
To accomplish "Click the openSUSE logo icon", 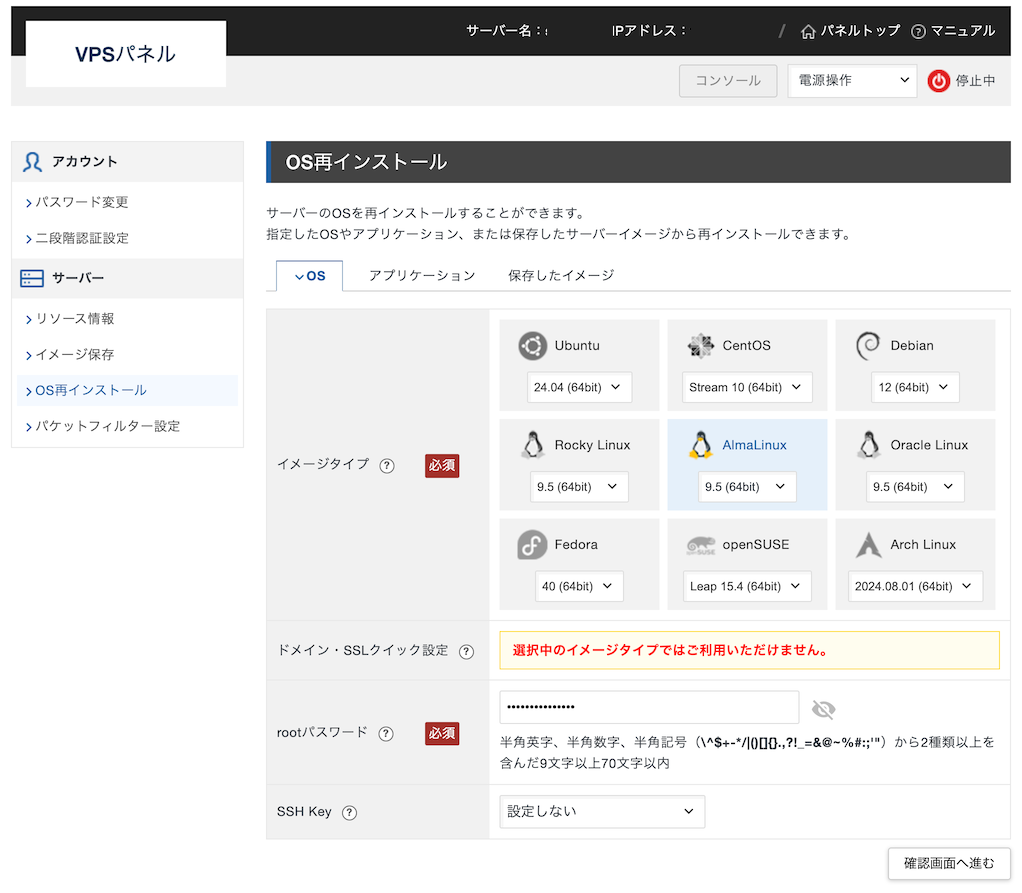I will pos(700,545).
